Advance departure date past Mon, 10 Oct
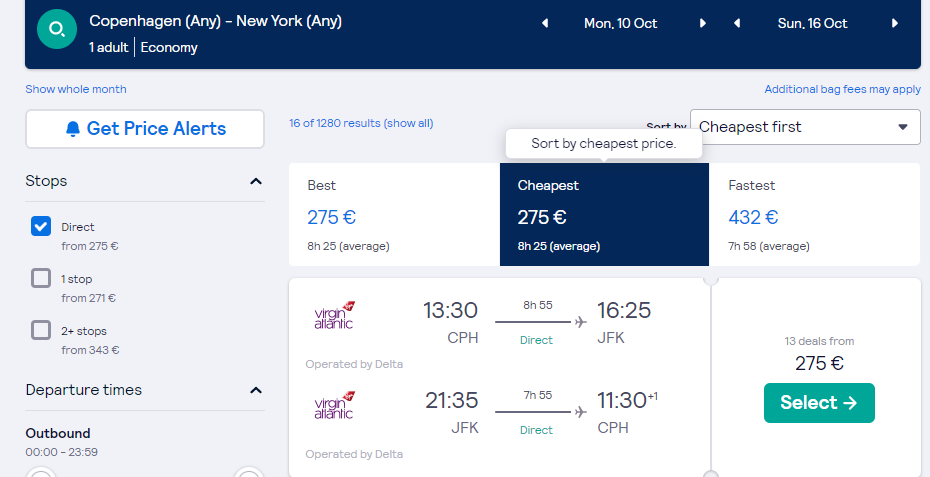Image resolution: width=930 pixels, height=477 pixels. click(703, 23)
